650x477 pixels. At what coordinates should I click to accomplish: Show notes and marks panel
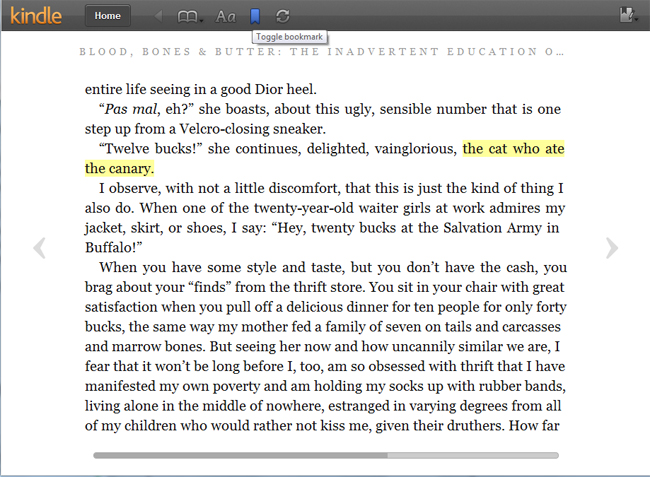coord(628,16)
